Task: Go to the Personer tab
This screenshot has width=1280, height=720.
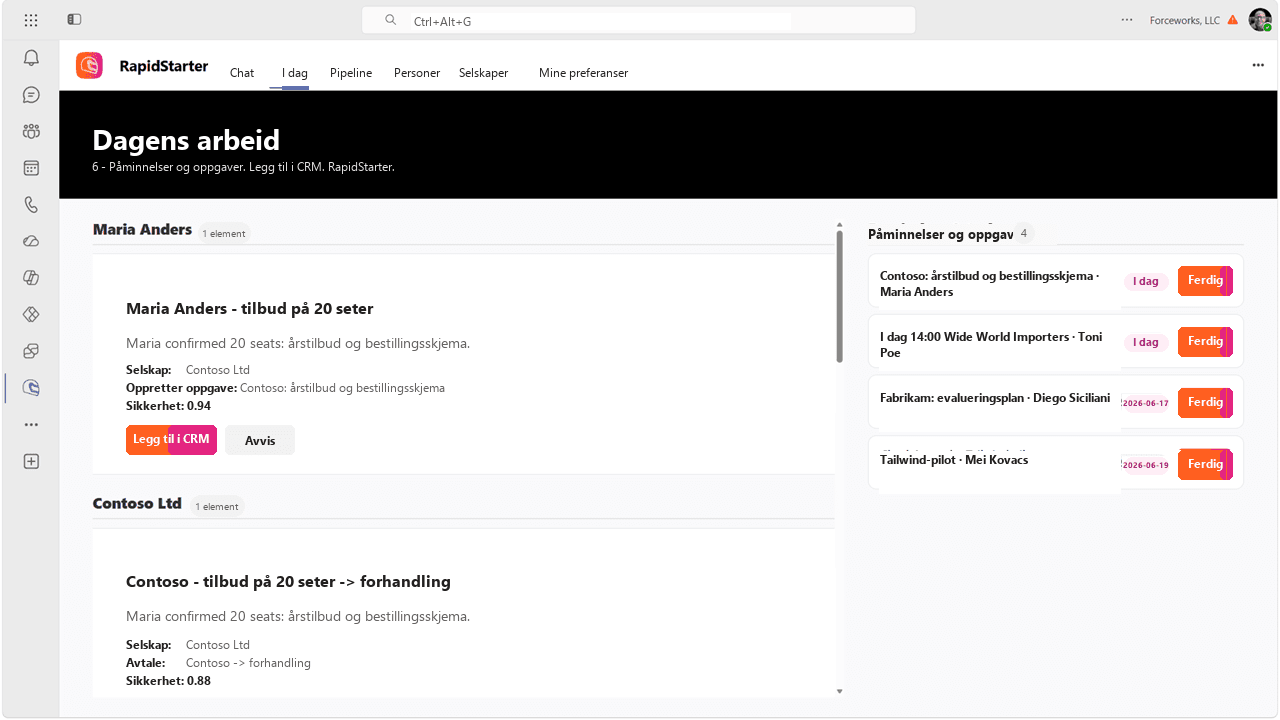Action: (417, 73)
